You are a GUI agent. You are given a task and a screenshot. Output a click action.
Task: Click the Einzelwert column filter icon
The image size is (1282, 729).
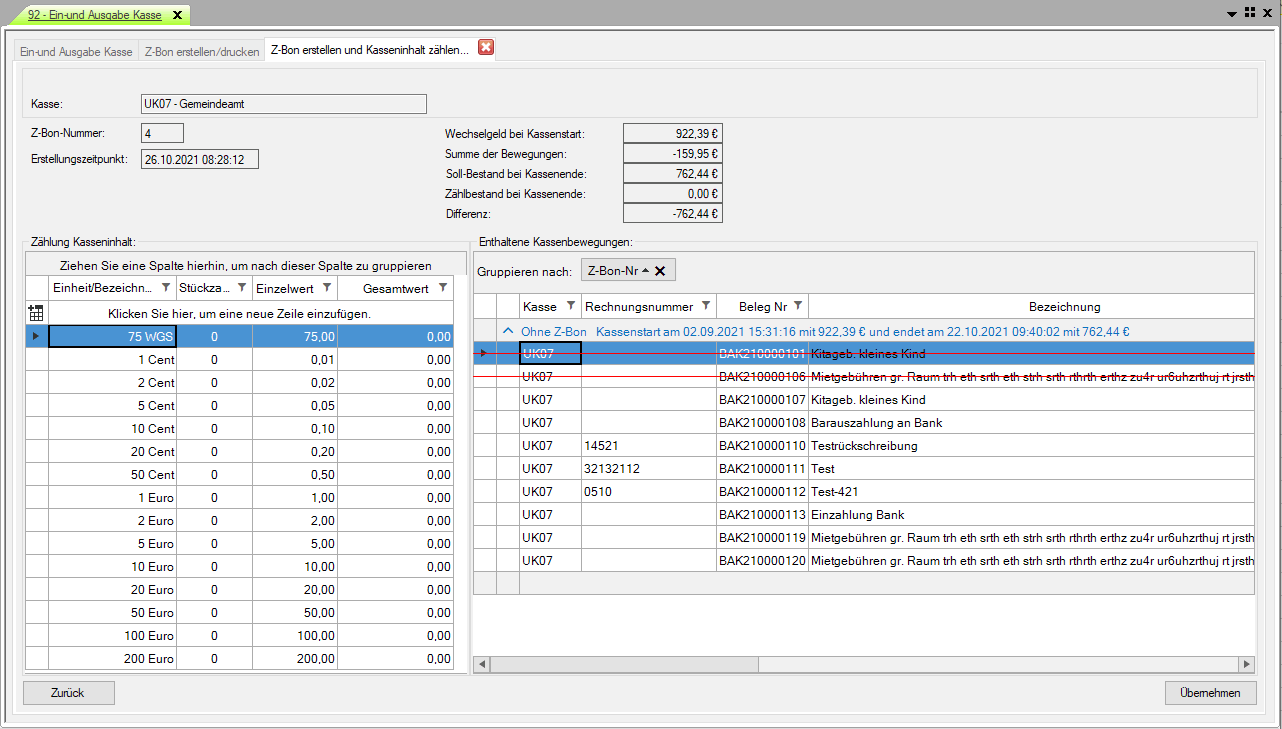(326, 288)
